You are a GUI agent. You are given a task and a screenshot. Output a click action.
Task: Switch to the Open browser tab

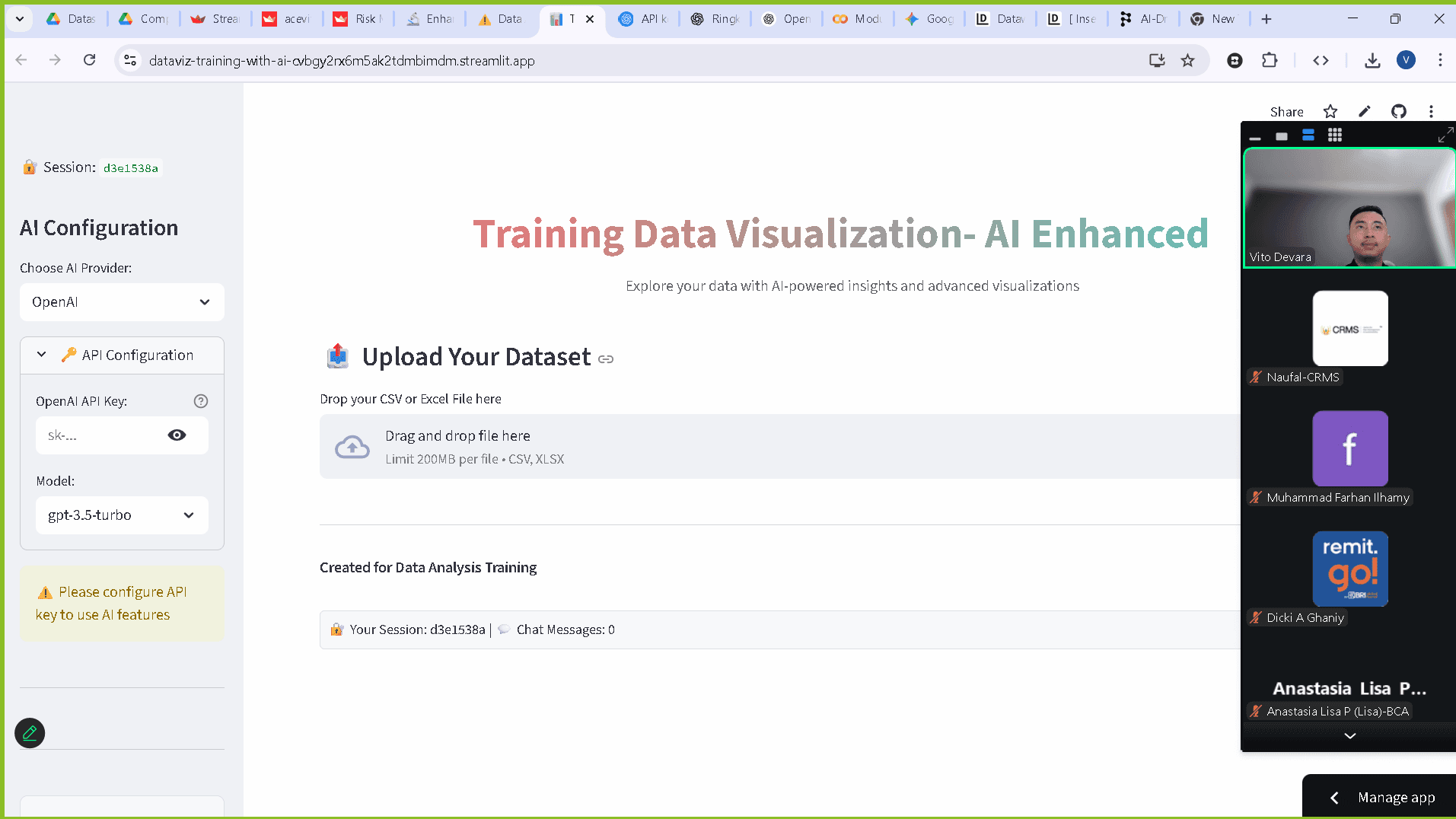pyautogui.click(x=787, y=19)
